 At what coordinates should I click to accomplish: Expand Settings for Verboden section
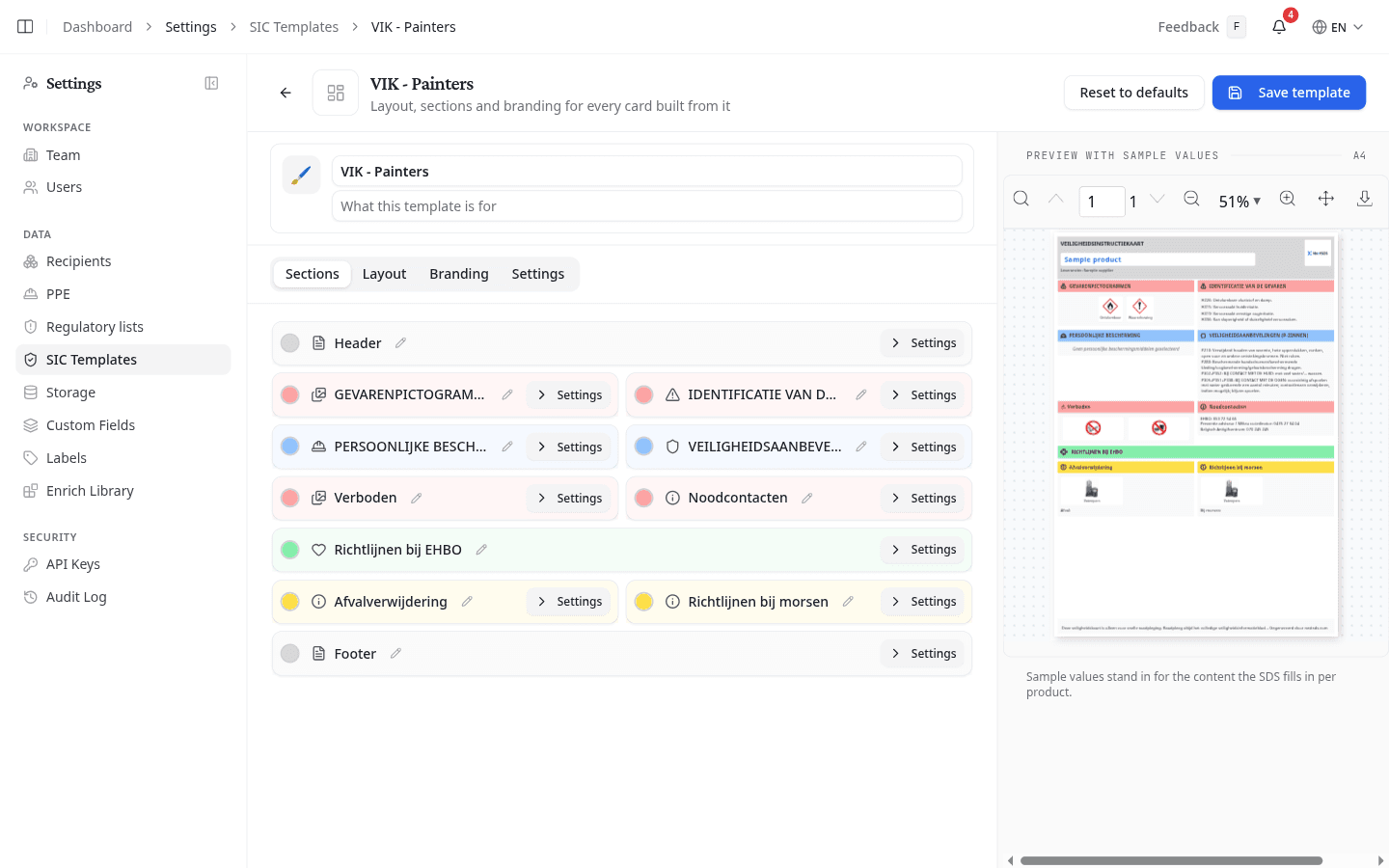coord(570,499)
